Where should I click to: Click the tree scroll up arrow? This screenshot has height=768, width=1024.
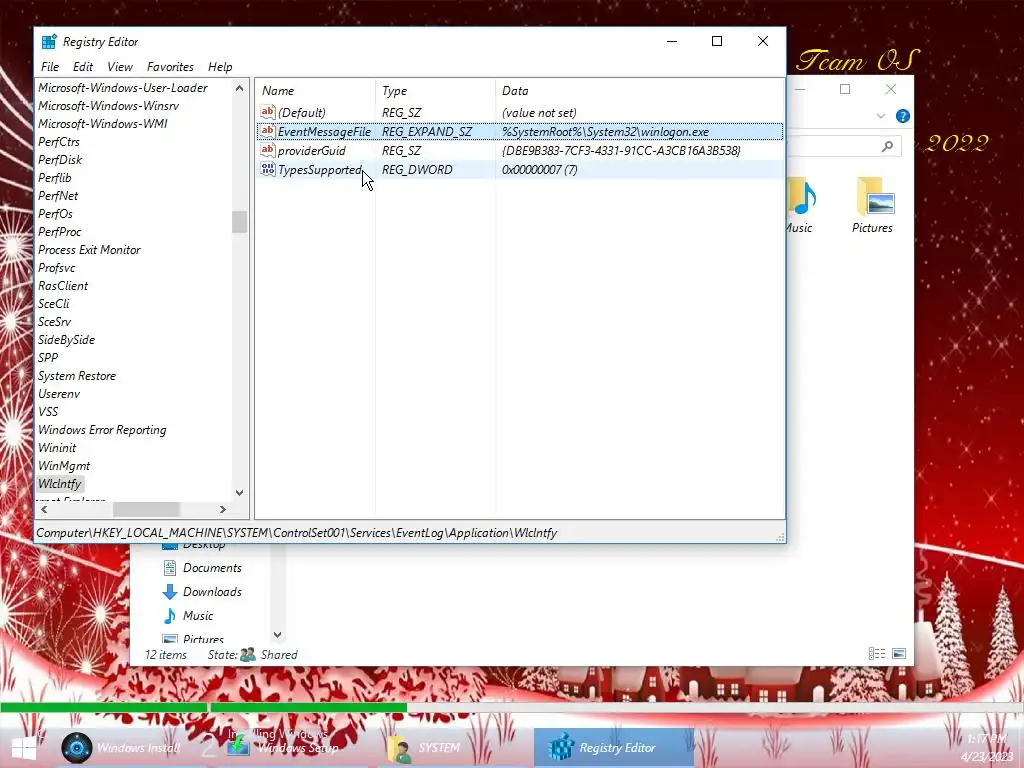239,88
